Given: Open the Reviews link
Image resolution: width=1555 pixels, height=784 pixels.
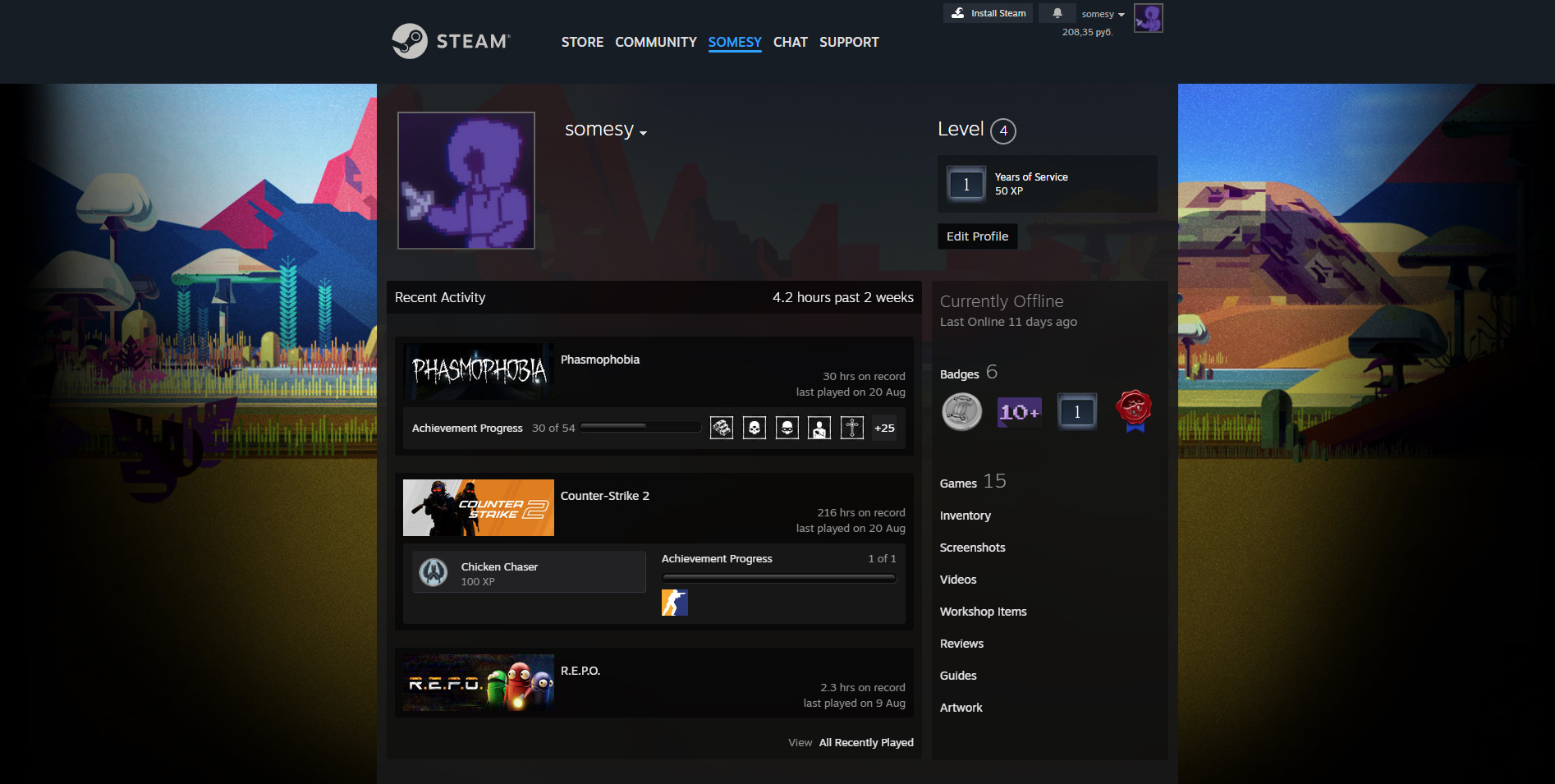Looking at the screenshot, I should point(961,644).
